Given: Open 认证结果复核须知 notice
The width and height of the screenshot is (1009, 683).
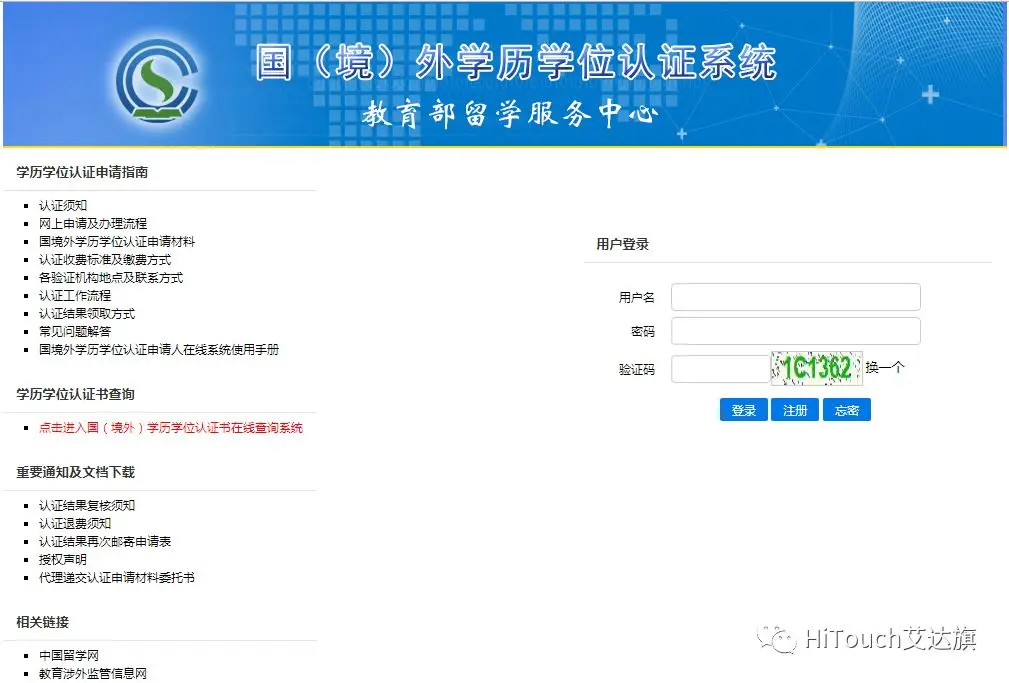Looking at the screenshot, I should 87,505.
